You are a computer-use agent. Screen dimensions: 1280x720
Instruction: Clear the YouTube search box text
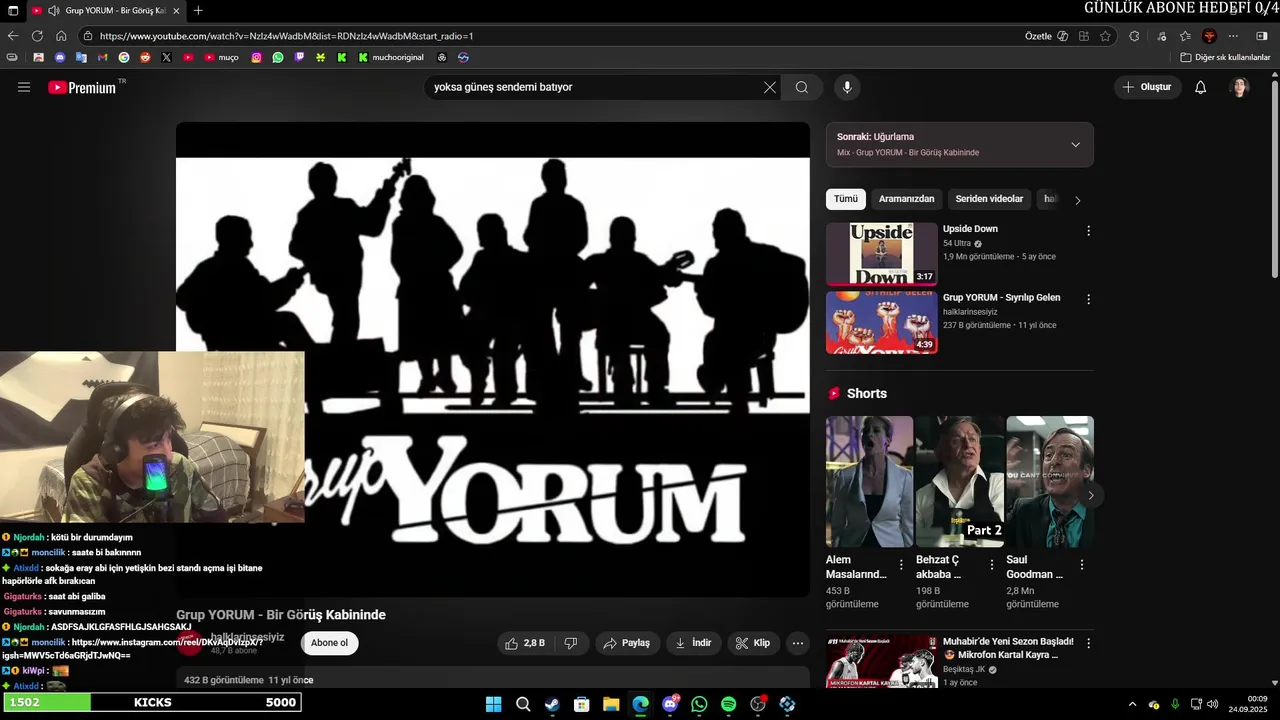click(x=770, y=87)
